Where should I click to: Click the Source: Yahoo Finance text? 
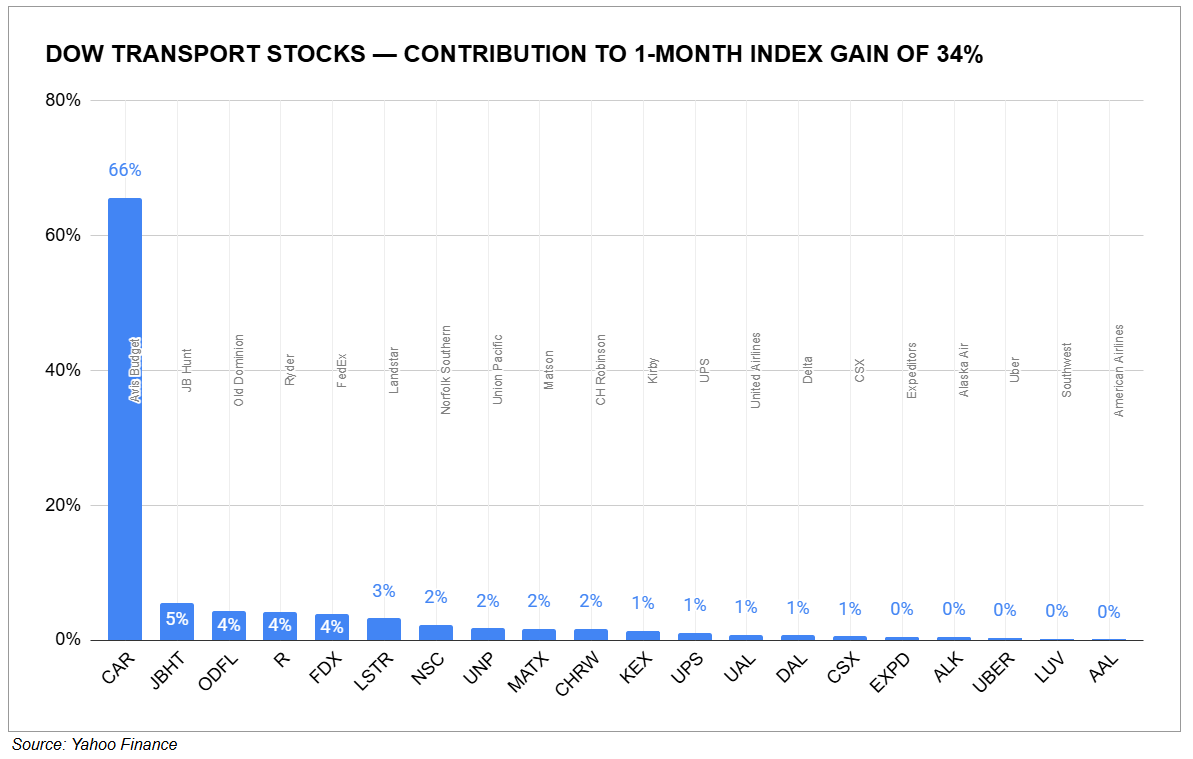95,744
